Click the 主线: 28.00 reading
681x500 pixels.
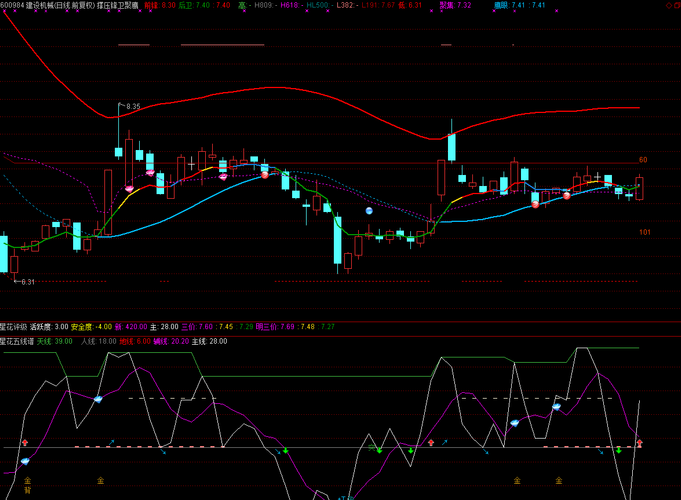pos(210,341)
